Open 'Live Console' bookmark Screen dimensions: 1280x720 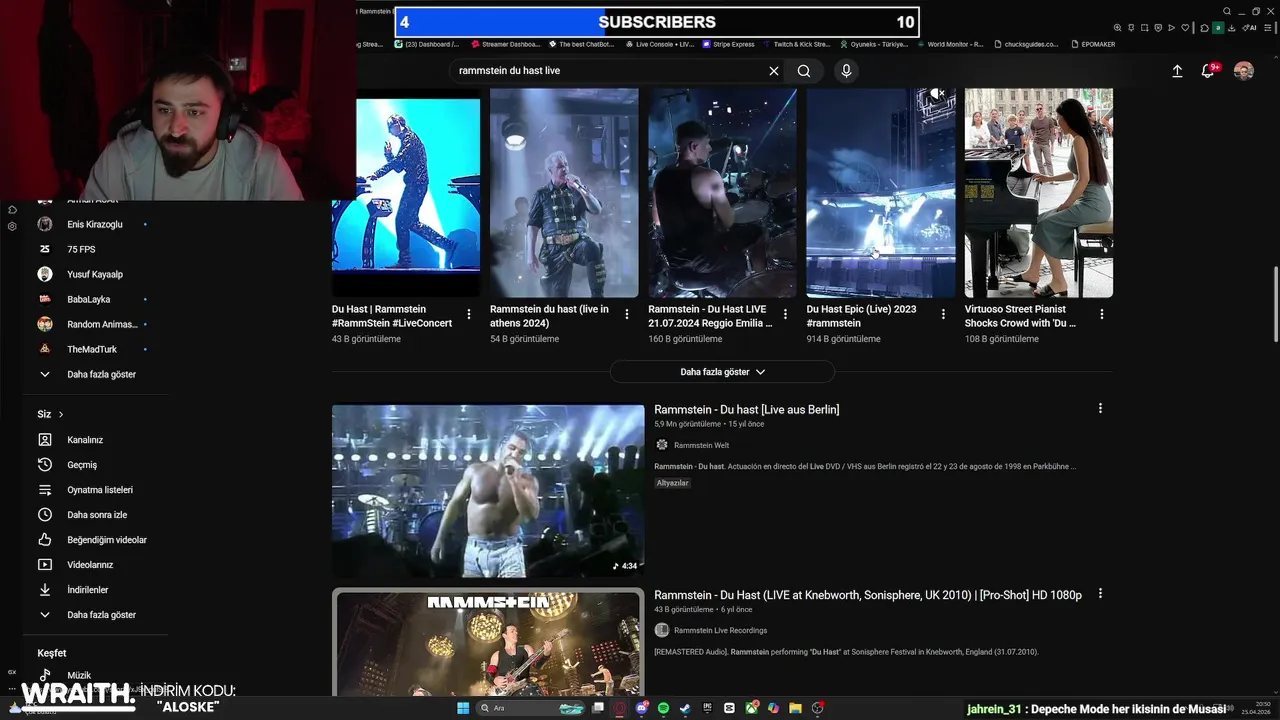659,44
